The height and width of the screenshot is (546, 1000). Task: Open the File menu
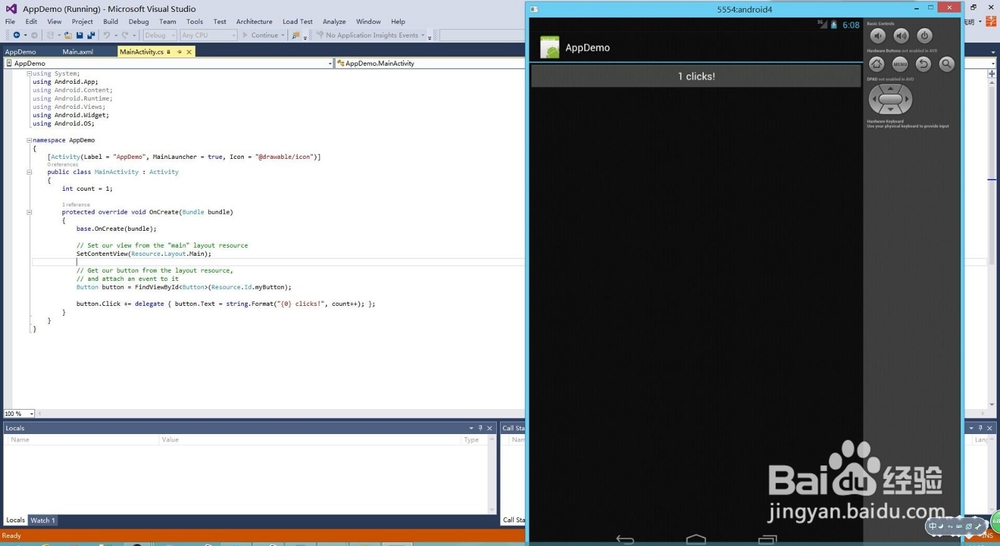pos(10,21)
